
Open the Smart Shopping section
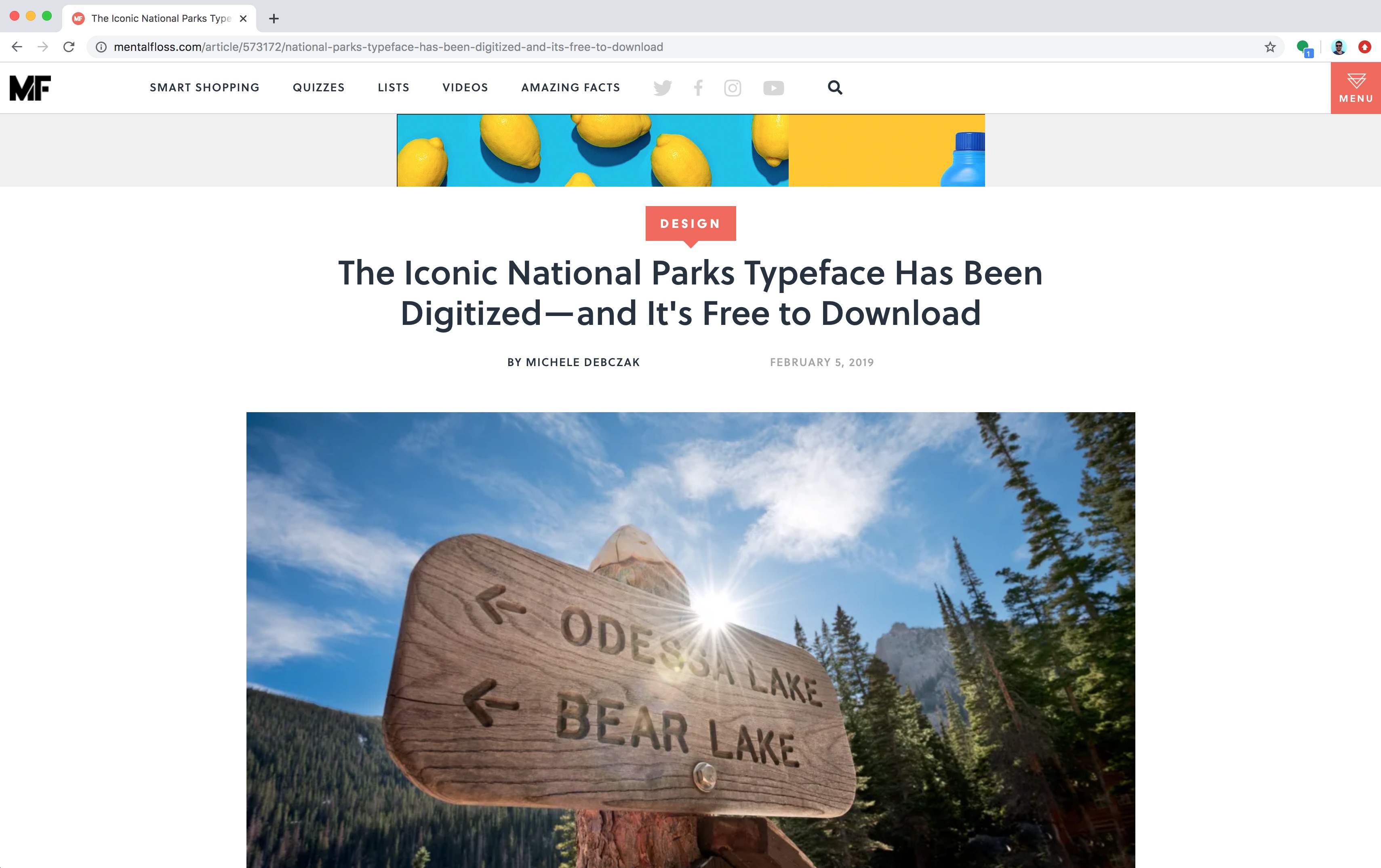point(205,87)
